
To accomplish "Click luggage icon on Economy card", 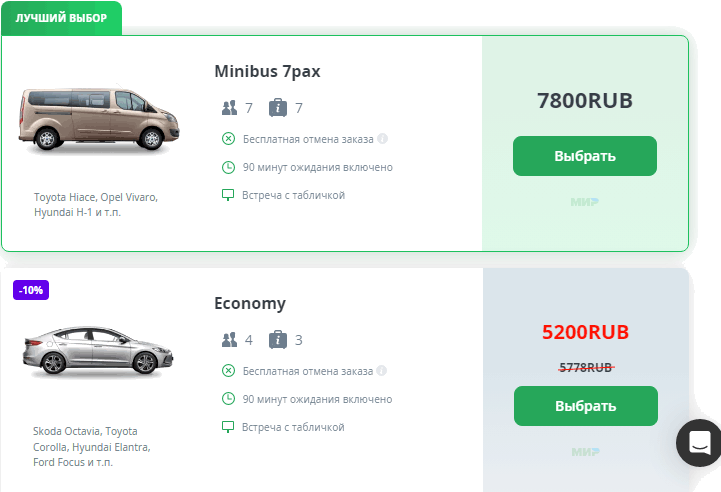I will (x=278, y=339).
